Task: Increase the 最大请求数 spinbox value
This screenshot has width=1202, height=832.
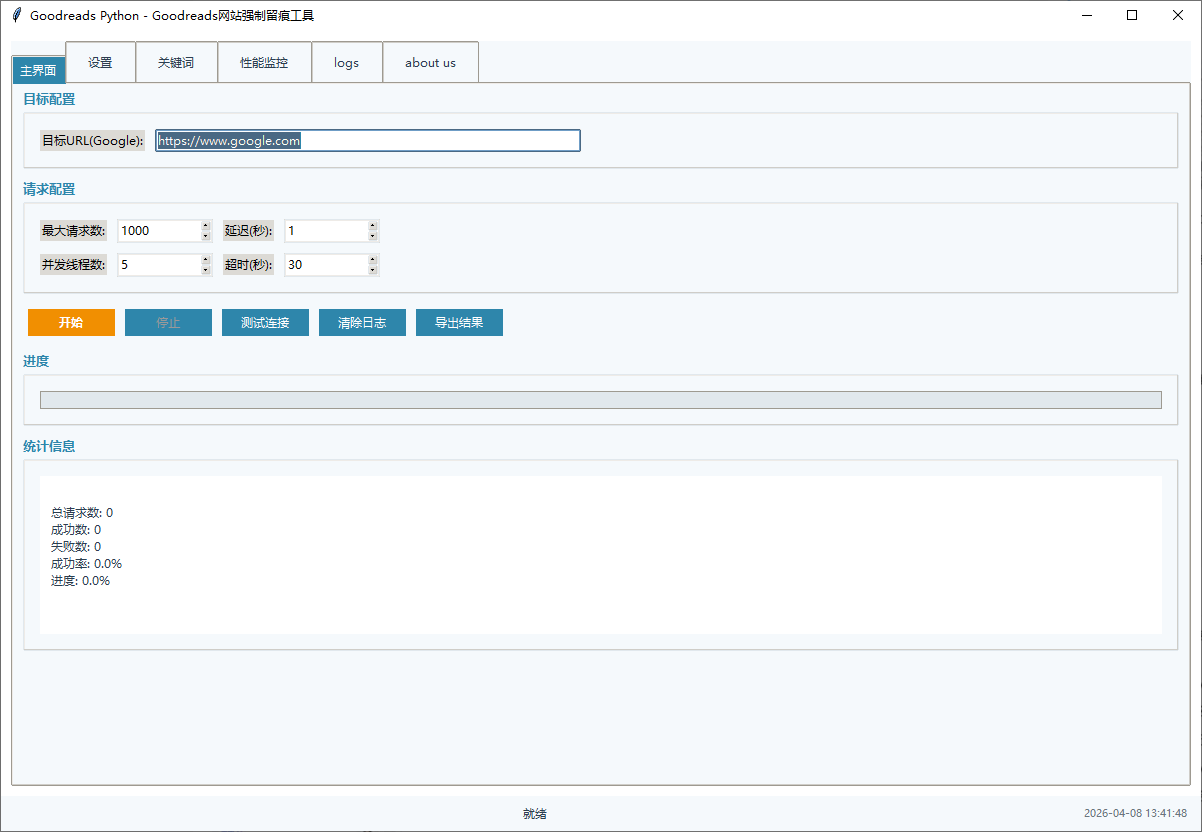Action: point(206,226)
